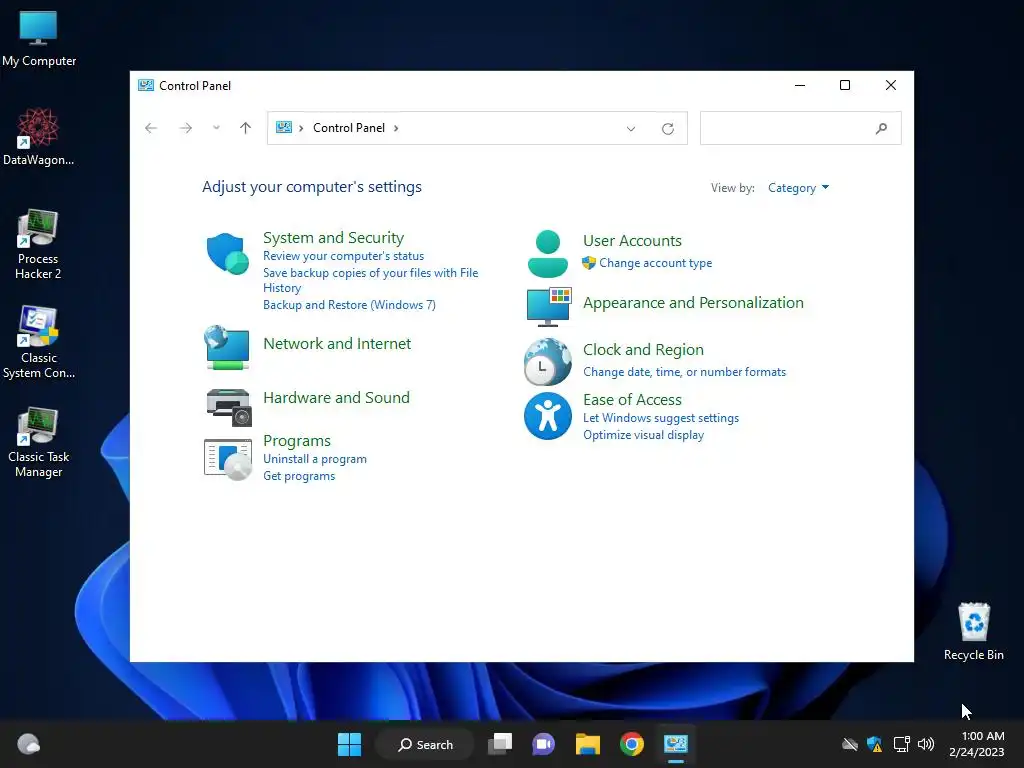Click Change date, time, or number formats
The height and width of the screenshot is (768, 1024).
(x=684, y=372)
